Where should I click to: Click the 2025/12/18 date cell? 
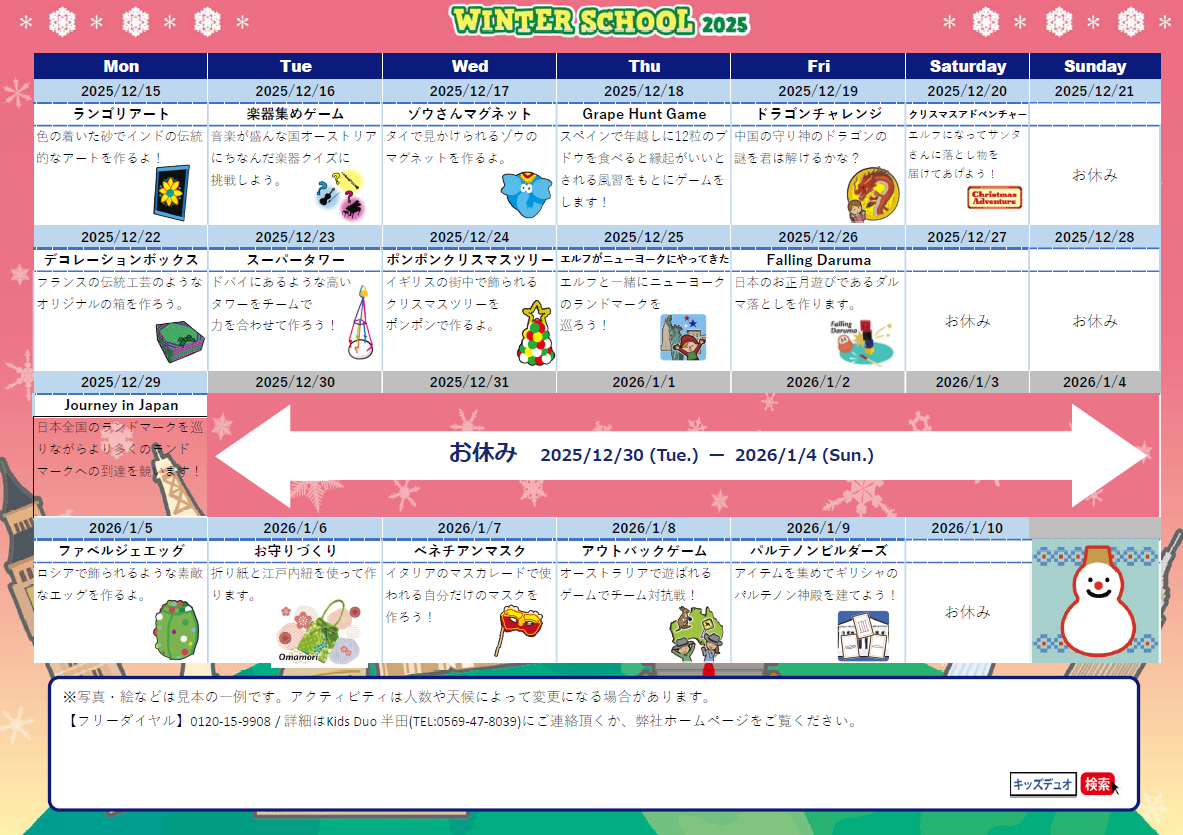pyautogui.click(x=644, y=91)
